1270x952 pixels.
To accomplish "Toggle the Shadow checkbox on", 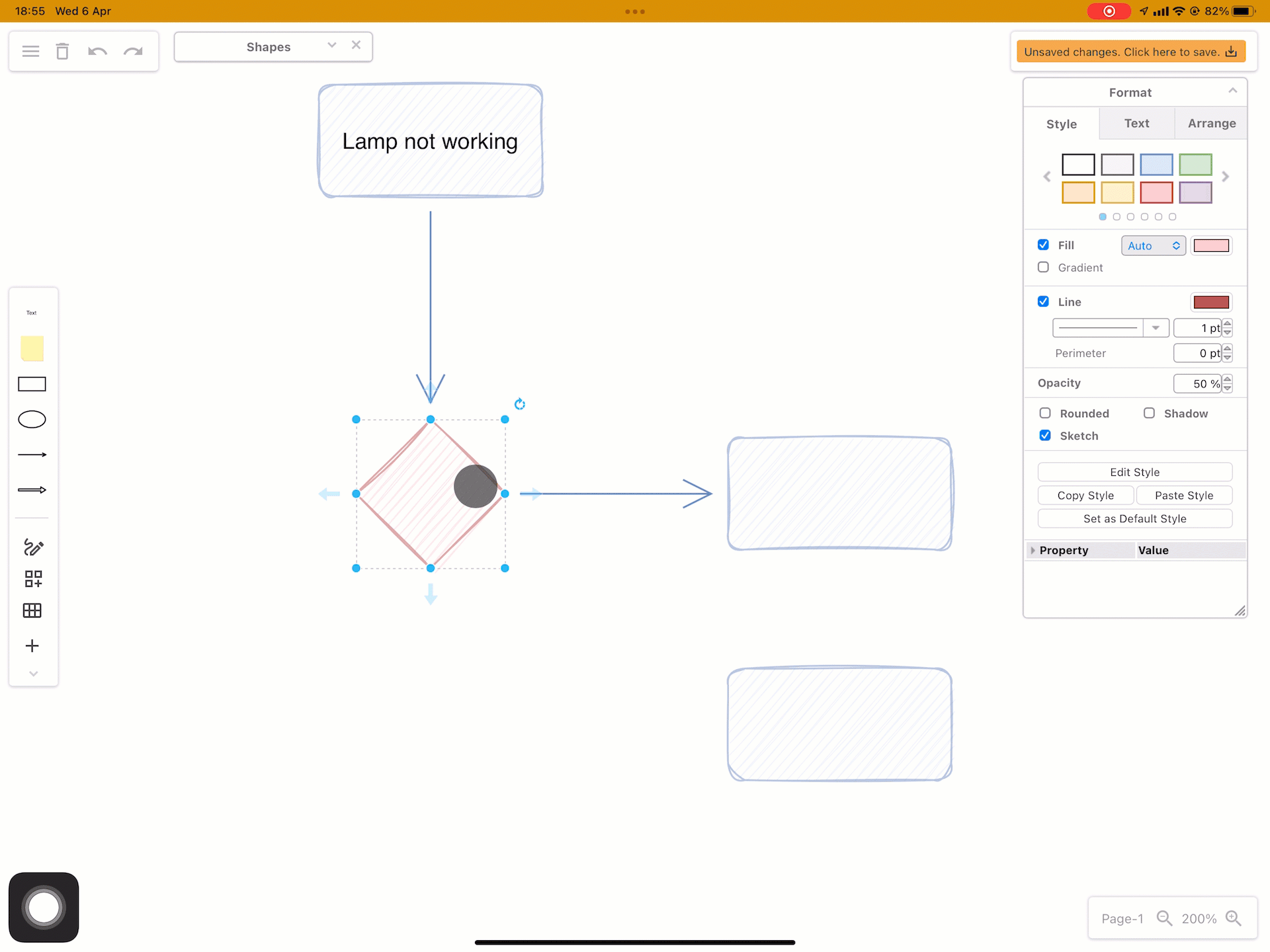I will (x=1148, y=413).
